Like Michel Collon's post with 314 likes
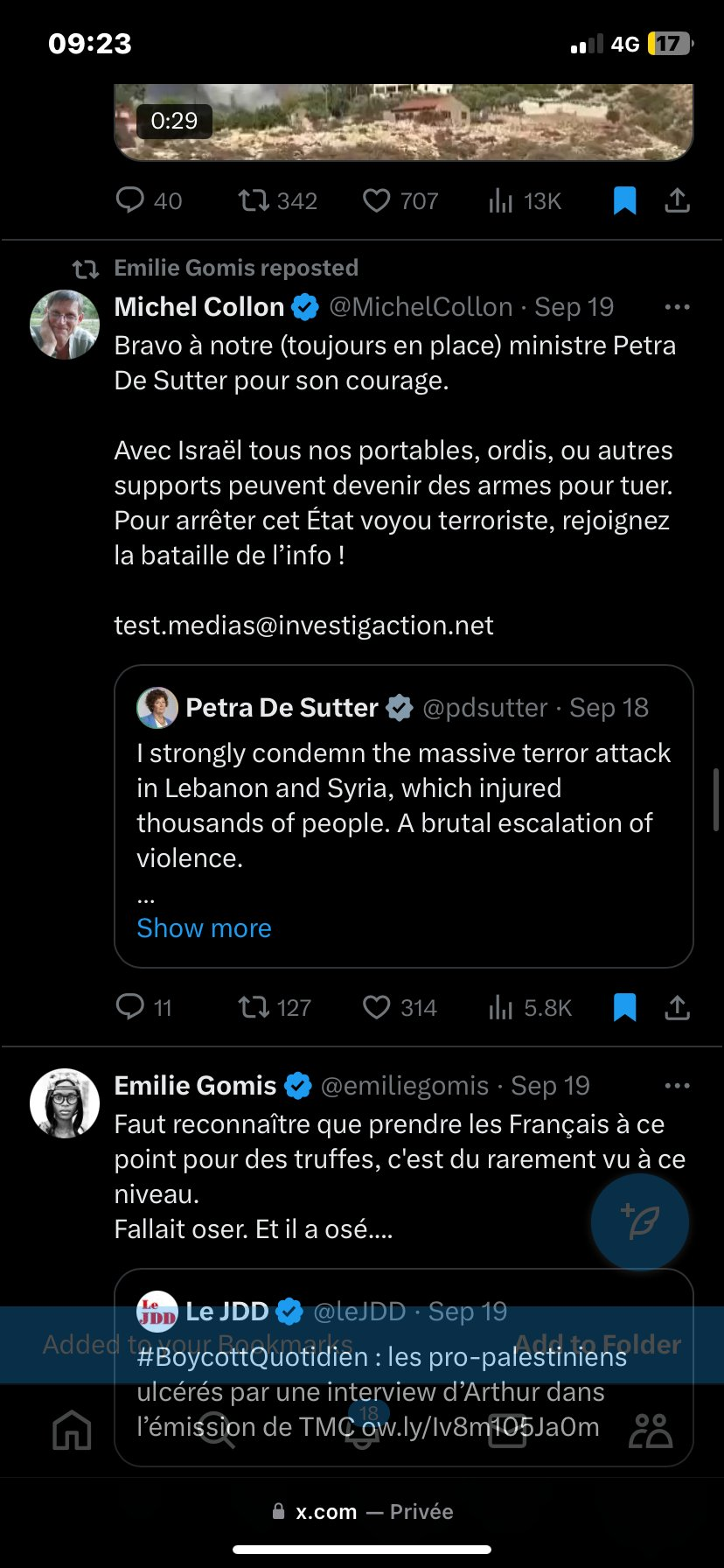The image size is (724, 1568). (377, 1007)
